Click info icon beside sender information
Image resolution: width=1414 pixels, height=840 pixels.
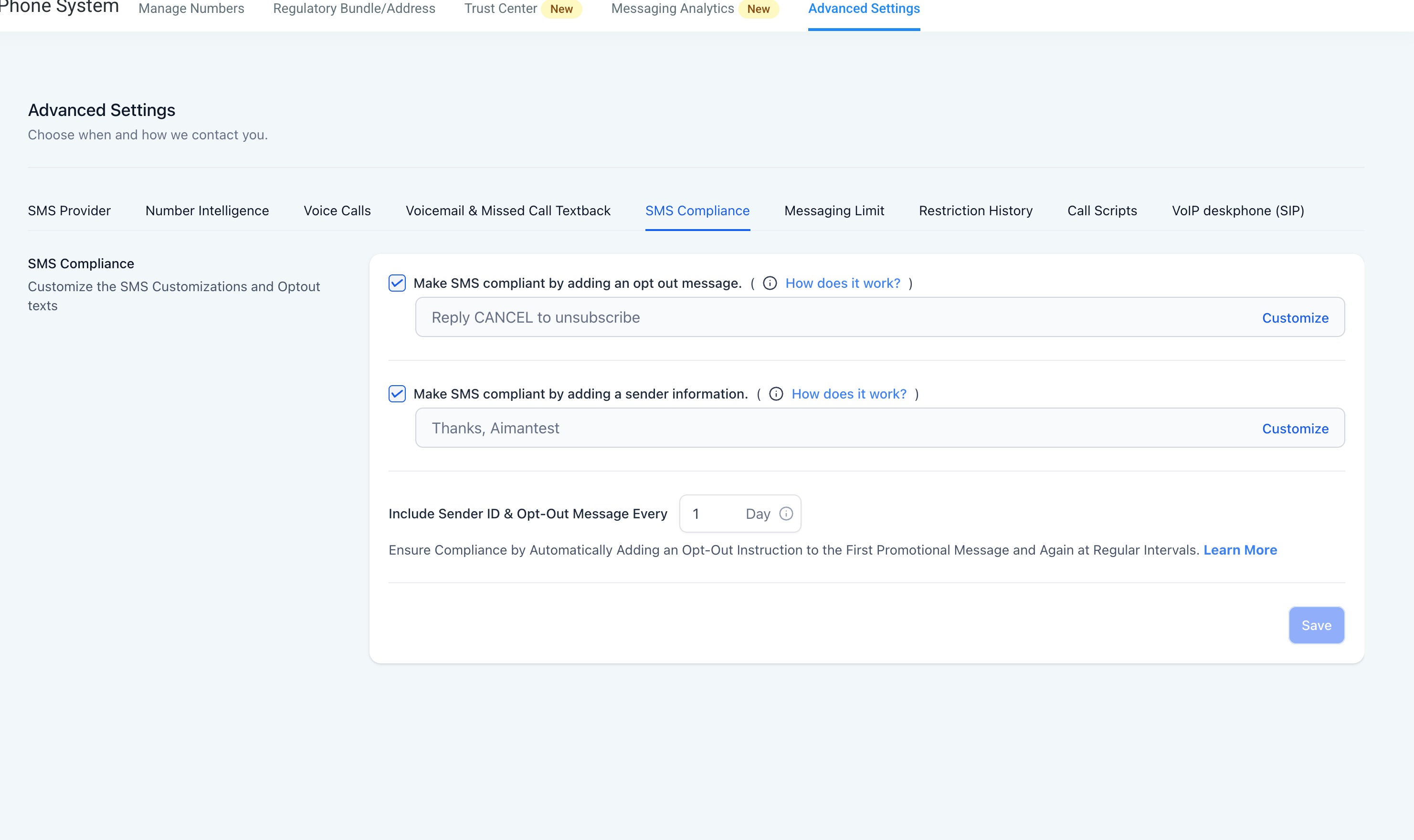[x=776, y=394]
